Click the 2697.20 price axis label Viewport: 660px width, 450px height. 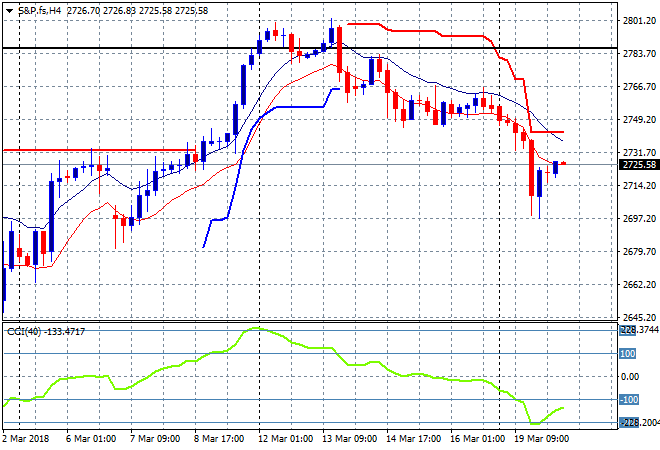coord(639,218)
